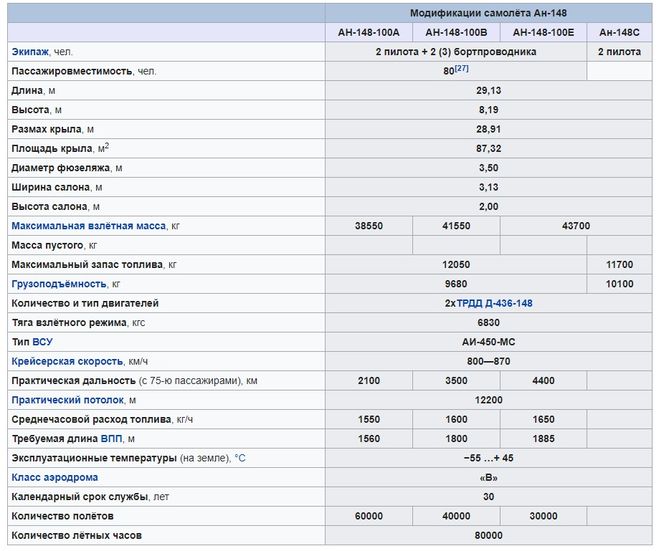
Task: Select the АИ-450-МС APU cell
Action: tap(488, 342)
